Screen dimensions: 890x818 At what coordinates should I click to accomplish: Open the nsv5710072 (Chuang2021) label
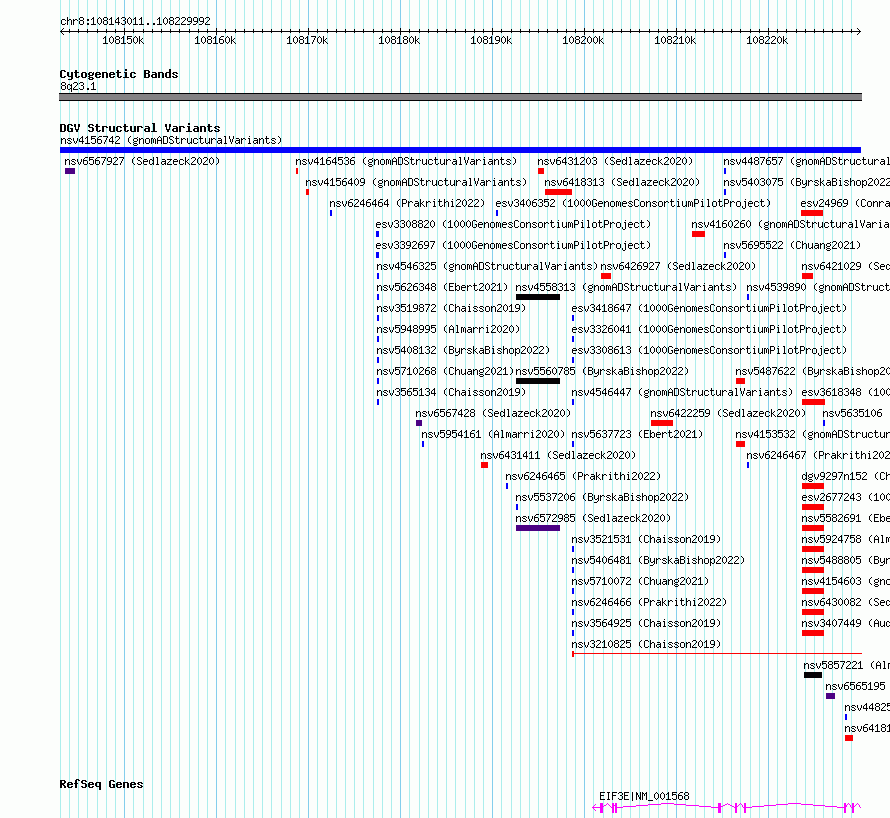(x=640, y=581)
